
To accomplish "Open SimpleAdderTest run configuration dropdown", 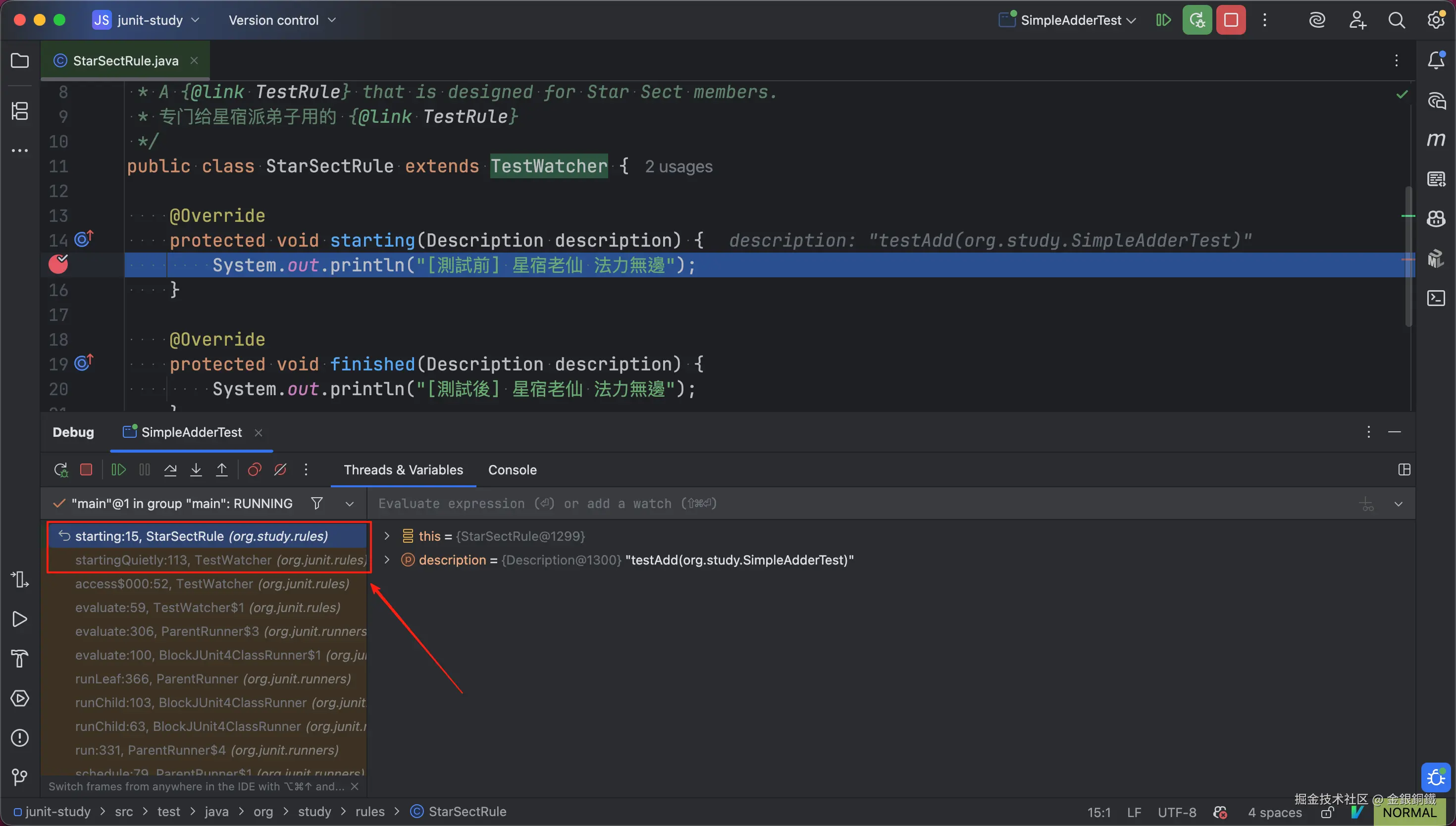I will (x=1070, y=20).
